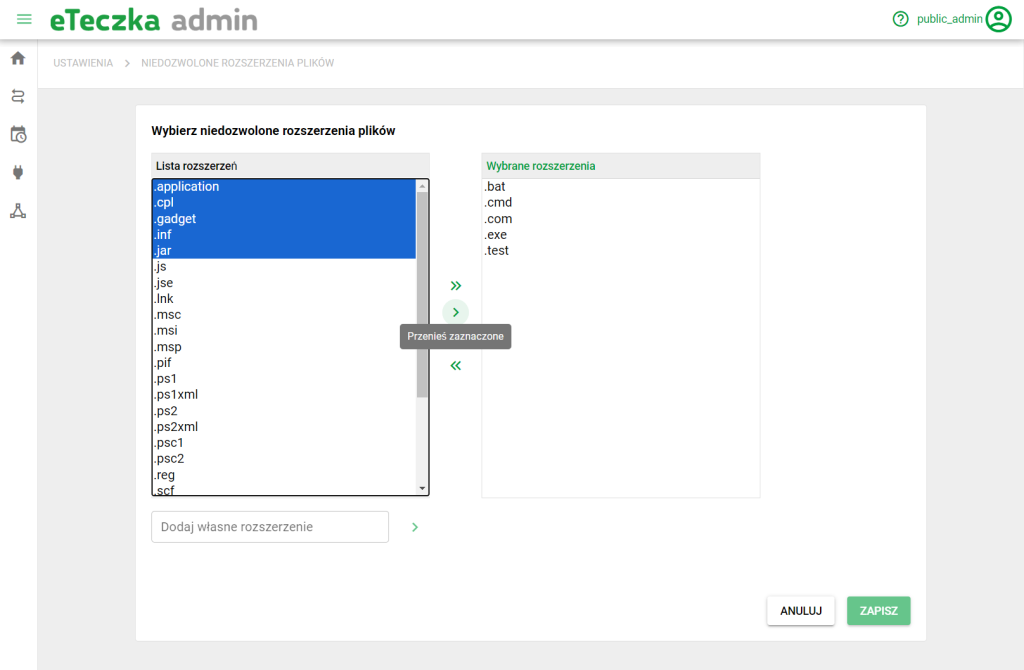Open the user account avatar icon

[x=999, y=19]
